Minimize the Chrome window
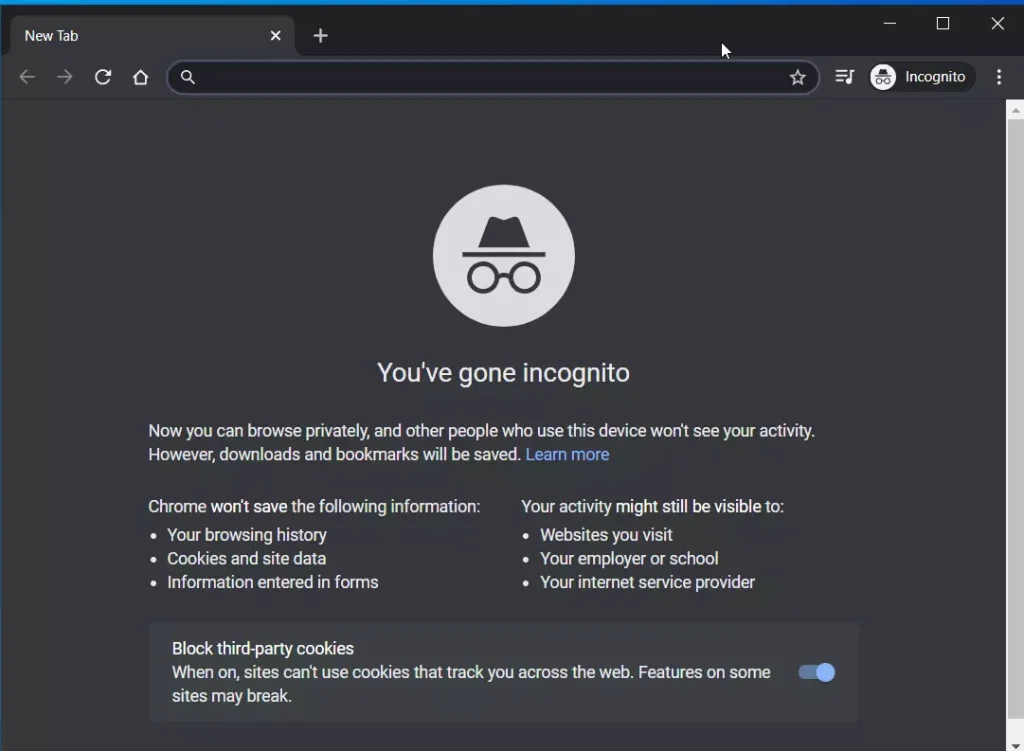The width and height of the screenshot is (1024, 751). 889,24
